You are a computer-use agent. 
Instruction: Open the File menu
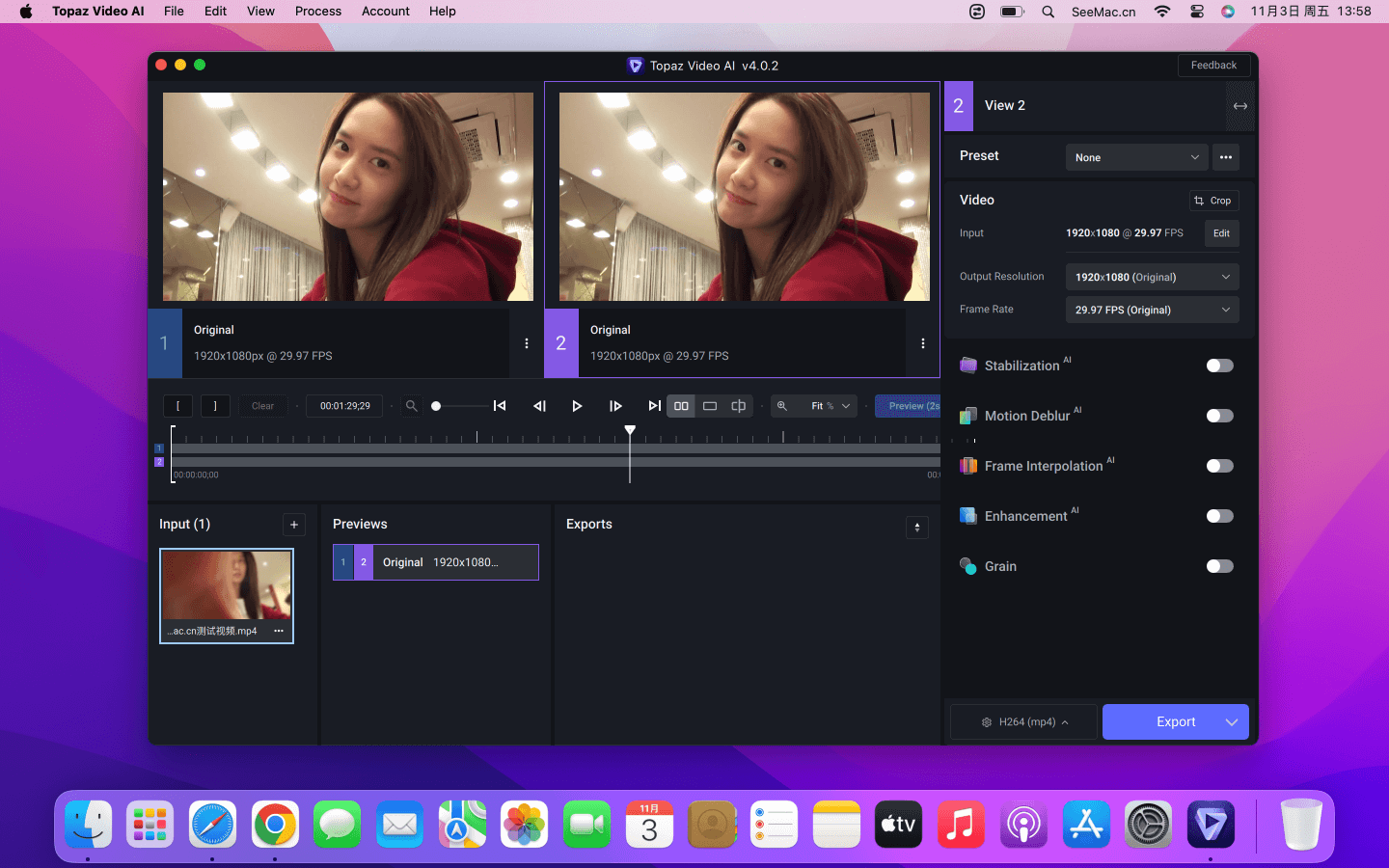pos(174,12)
